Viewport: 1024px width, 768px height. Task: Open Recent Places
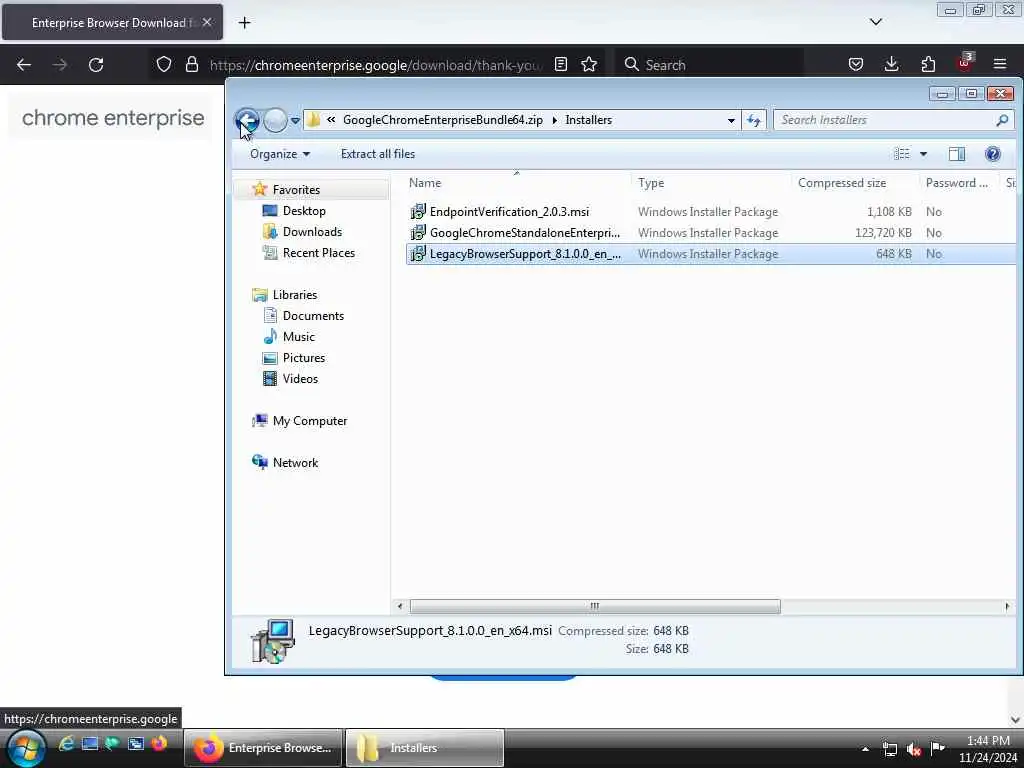click(318, 253)
